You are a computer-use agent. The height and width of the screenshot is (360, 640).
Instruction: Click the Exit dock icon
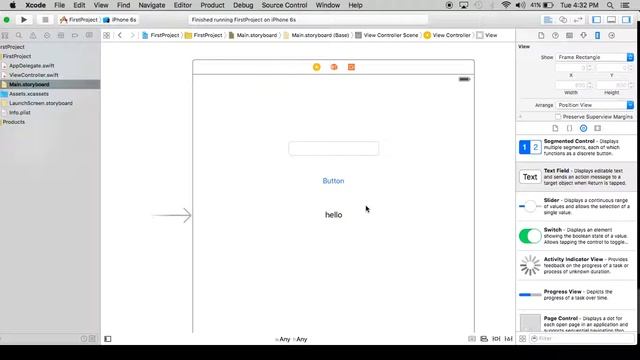click(351, 67)
